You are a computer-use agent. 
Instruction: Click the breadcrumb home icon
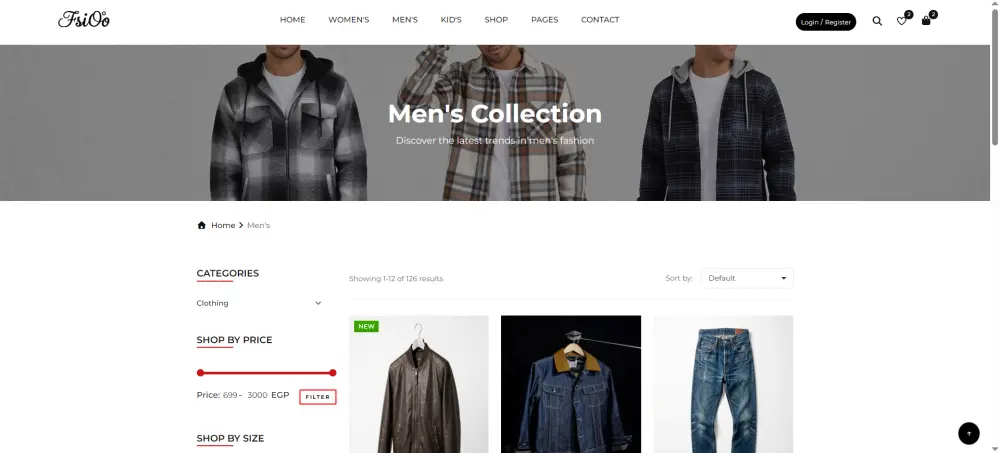tap(202, 225)
